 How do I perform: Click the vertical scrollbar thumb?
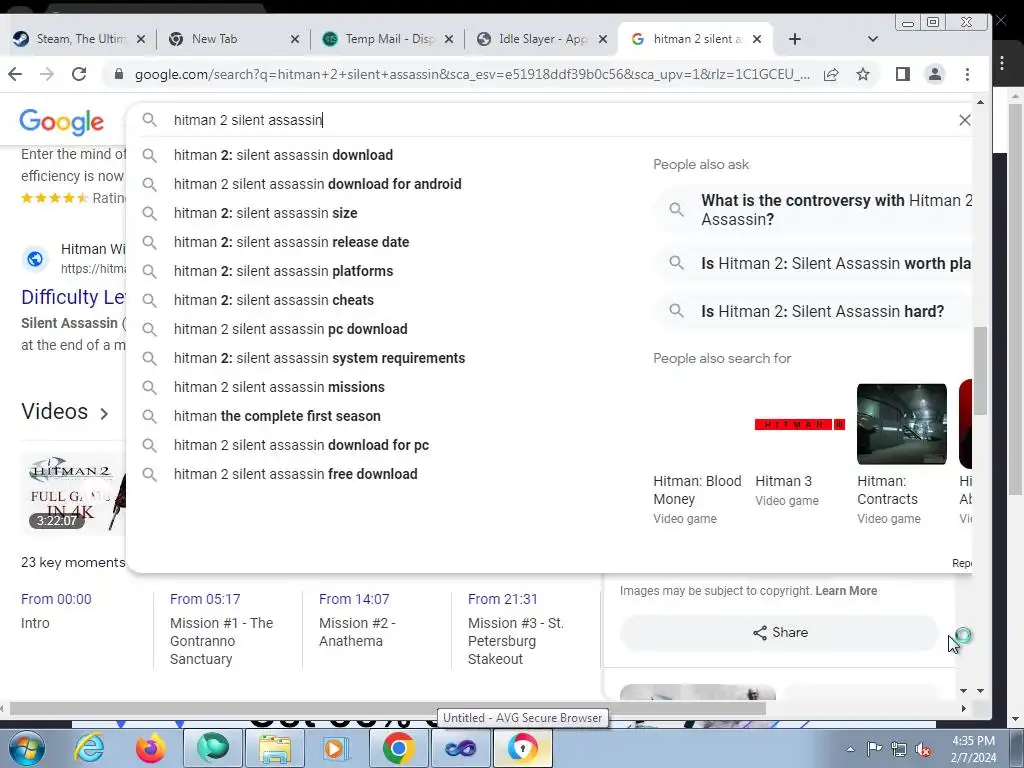coord(979,370)
